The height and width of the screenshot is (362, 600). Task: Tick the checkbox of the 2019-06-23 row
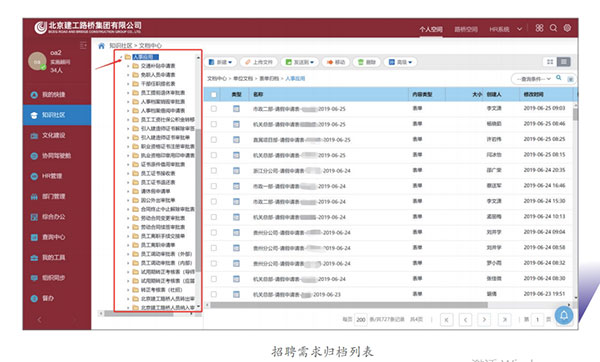tap(214, 294)
